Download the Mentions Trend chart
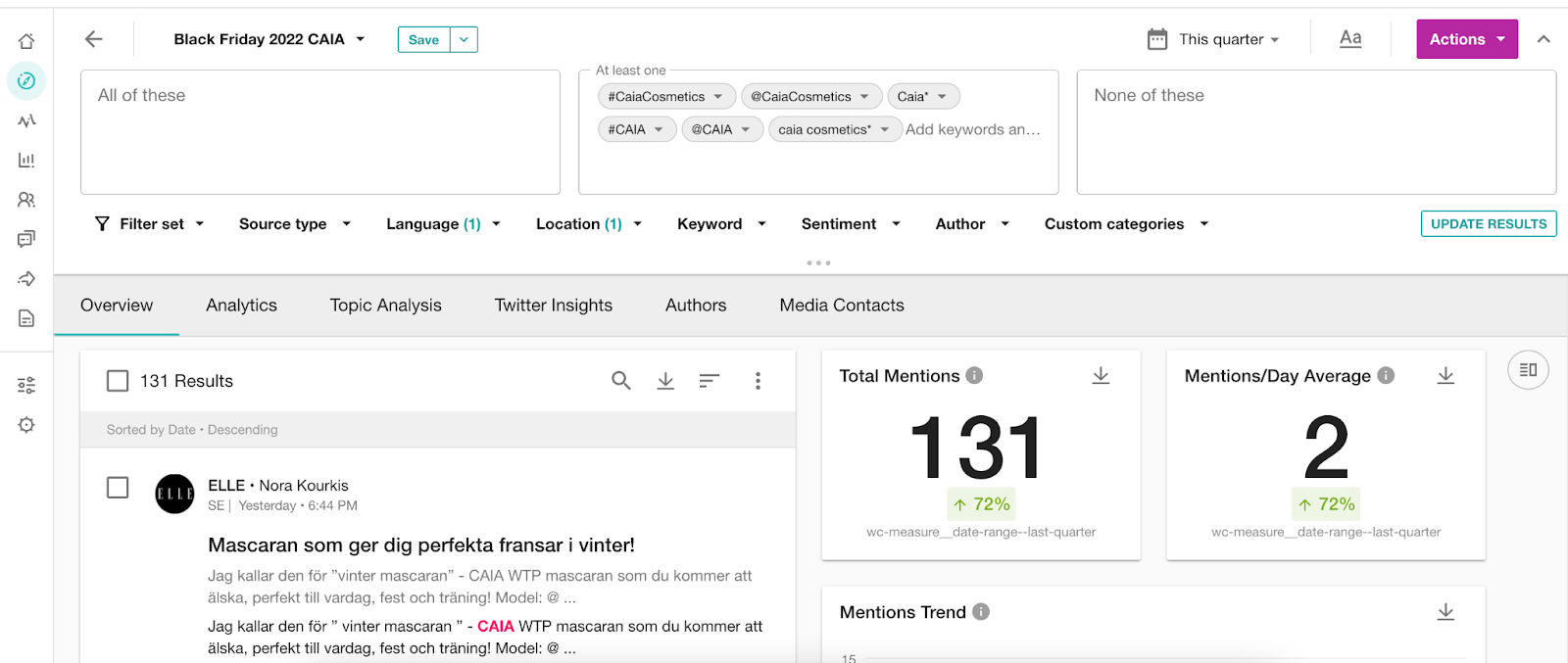The image size is (1568, 663). pyautogui.click(x=1445, y=611)
